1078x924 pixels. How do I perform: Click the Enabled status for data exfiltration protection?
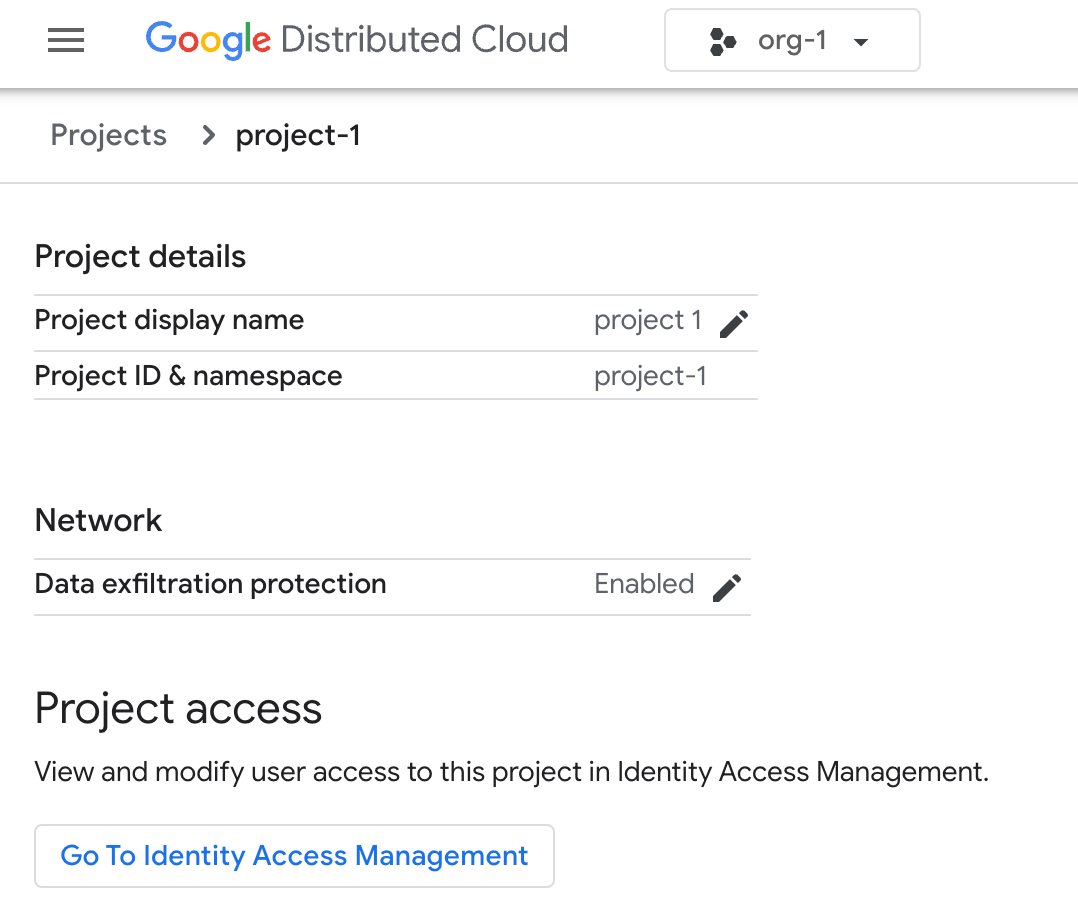tap(644, 584)
